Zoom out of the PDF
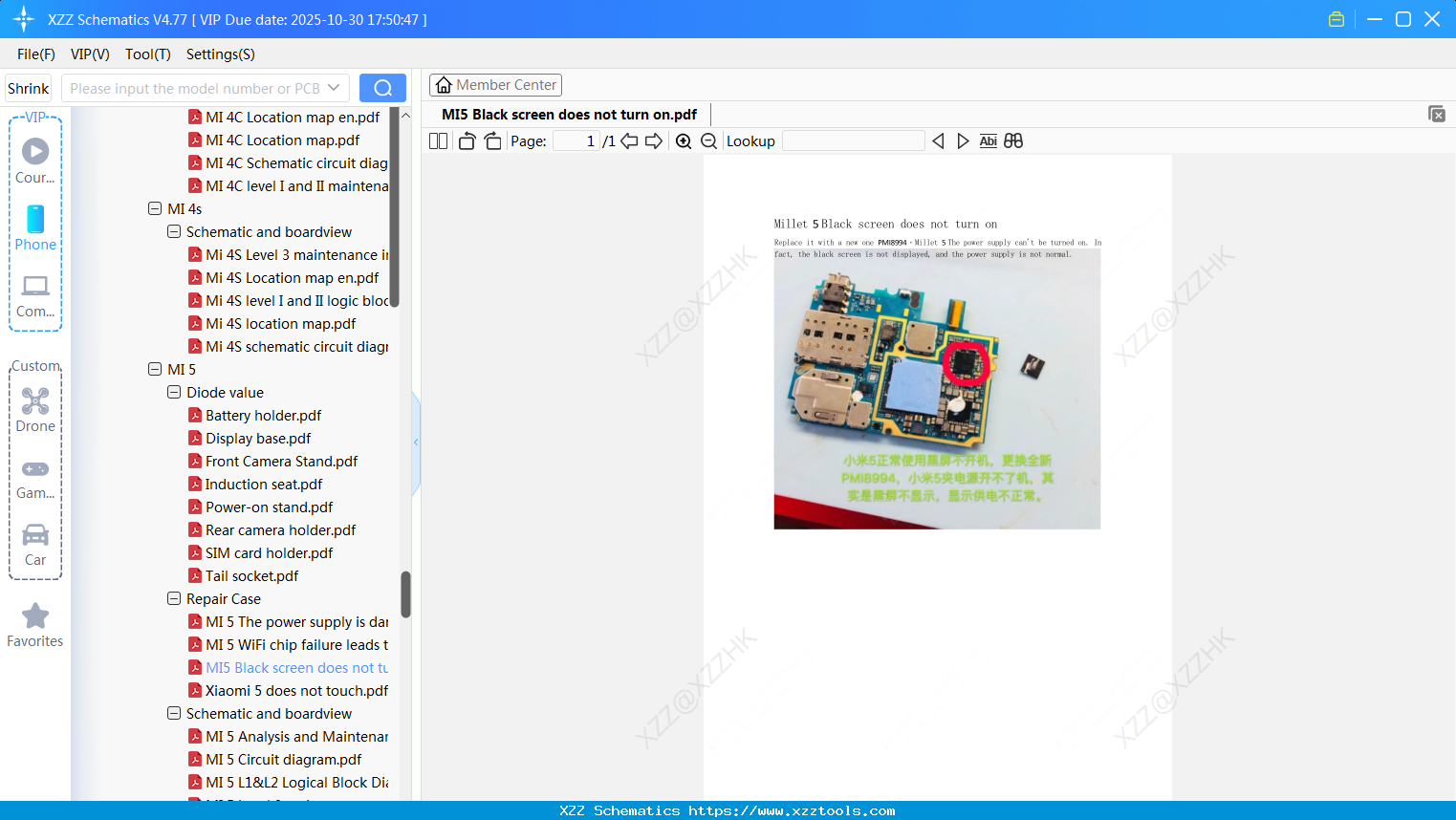1456x820 pixels. pyautogui.click(x=708, y=141)
